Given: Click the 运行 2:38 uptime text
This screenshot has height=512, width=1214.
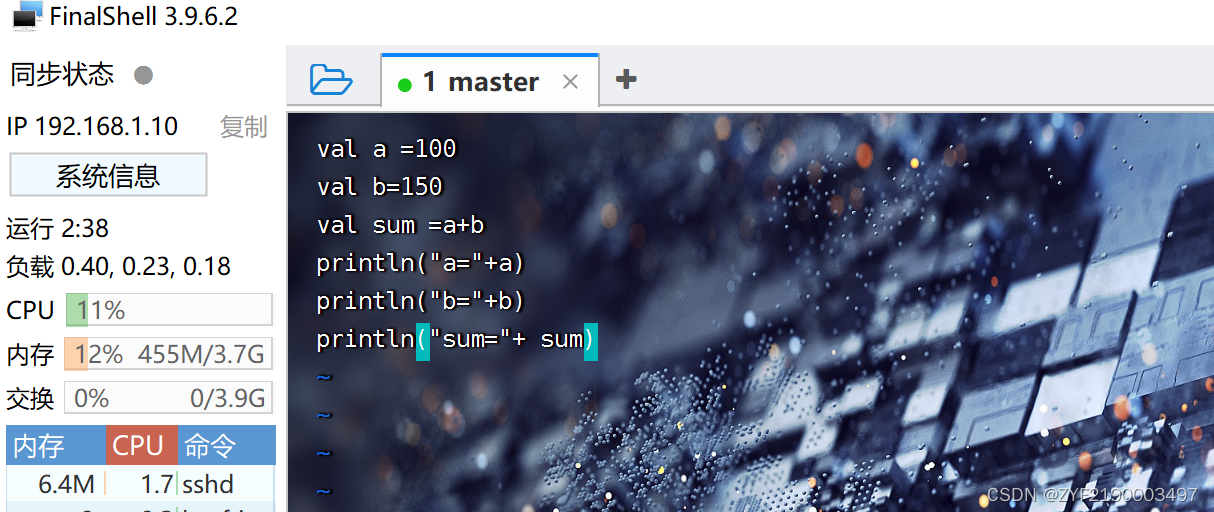Looking at the screenshot, I should tap(58, 228).
